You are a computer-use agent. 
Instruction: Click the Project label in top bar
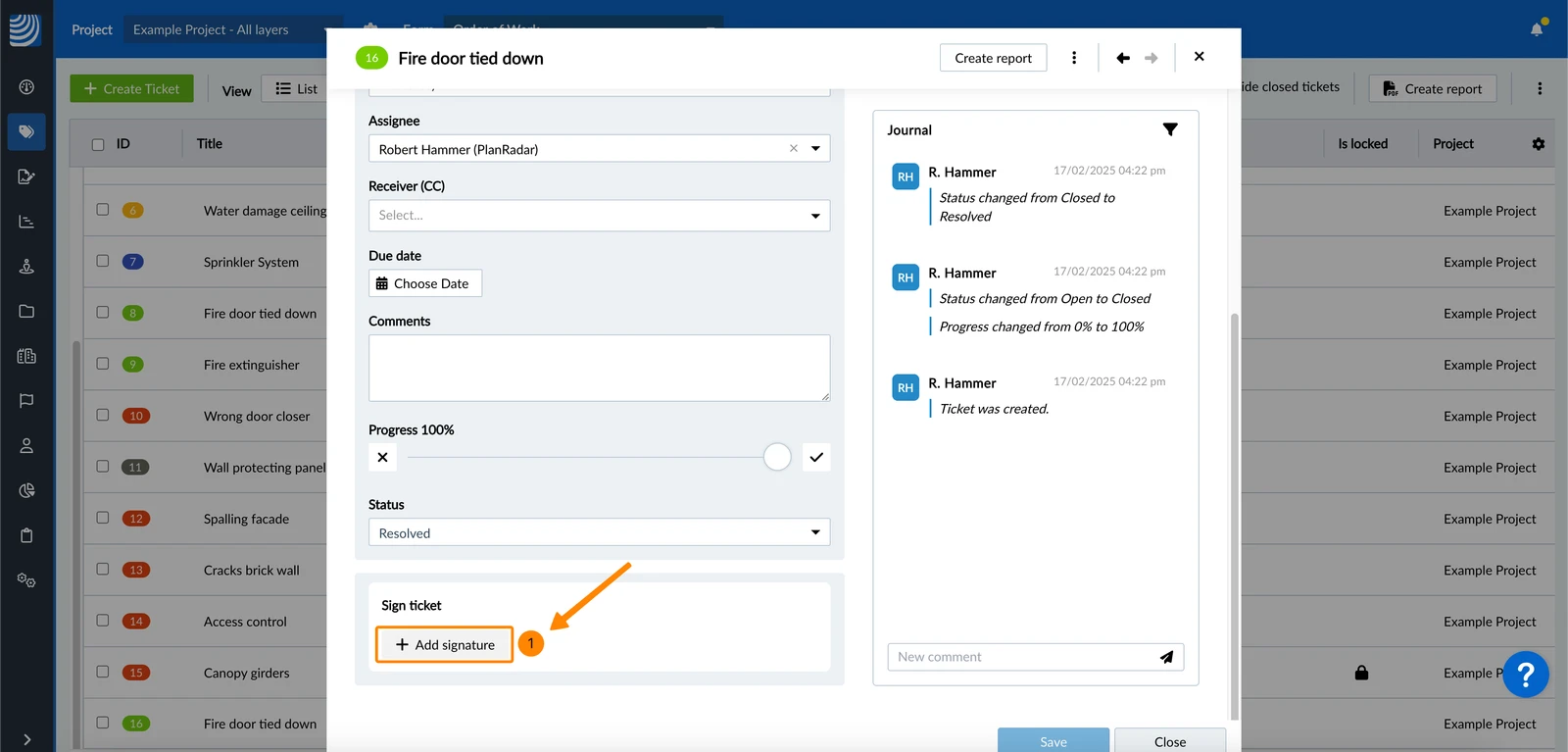point(92,29)
